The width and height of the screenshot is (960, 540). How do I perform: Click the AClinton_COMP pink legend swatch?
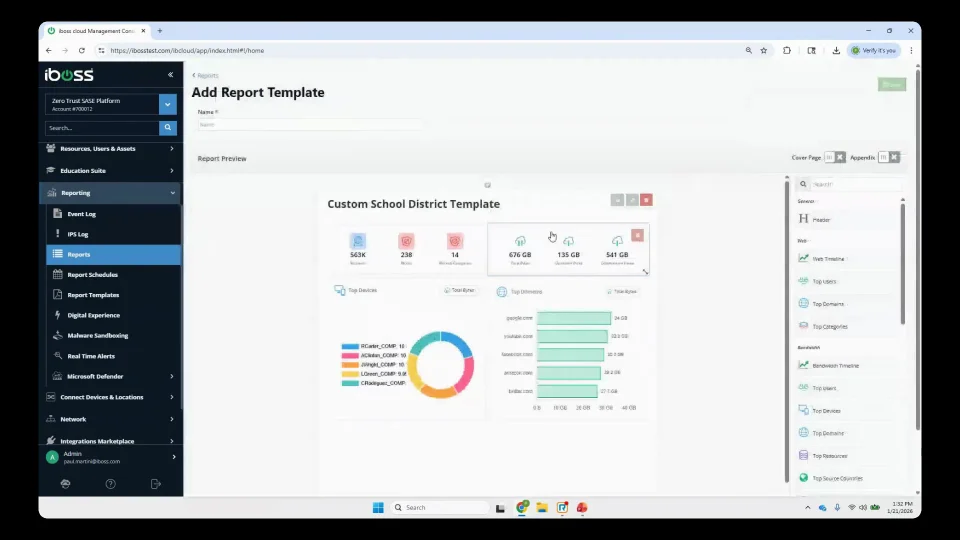pyautogui.click(x=350, y=356)
